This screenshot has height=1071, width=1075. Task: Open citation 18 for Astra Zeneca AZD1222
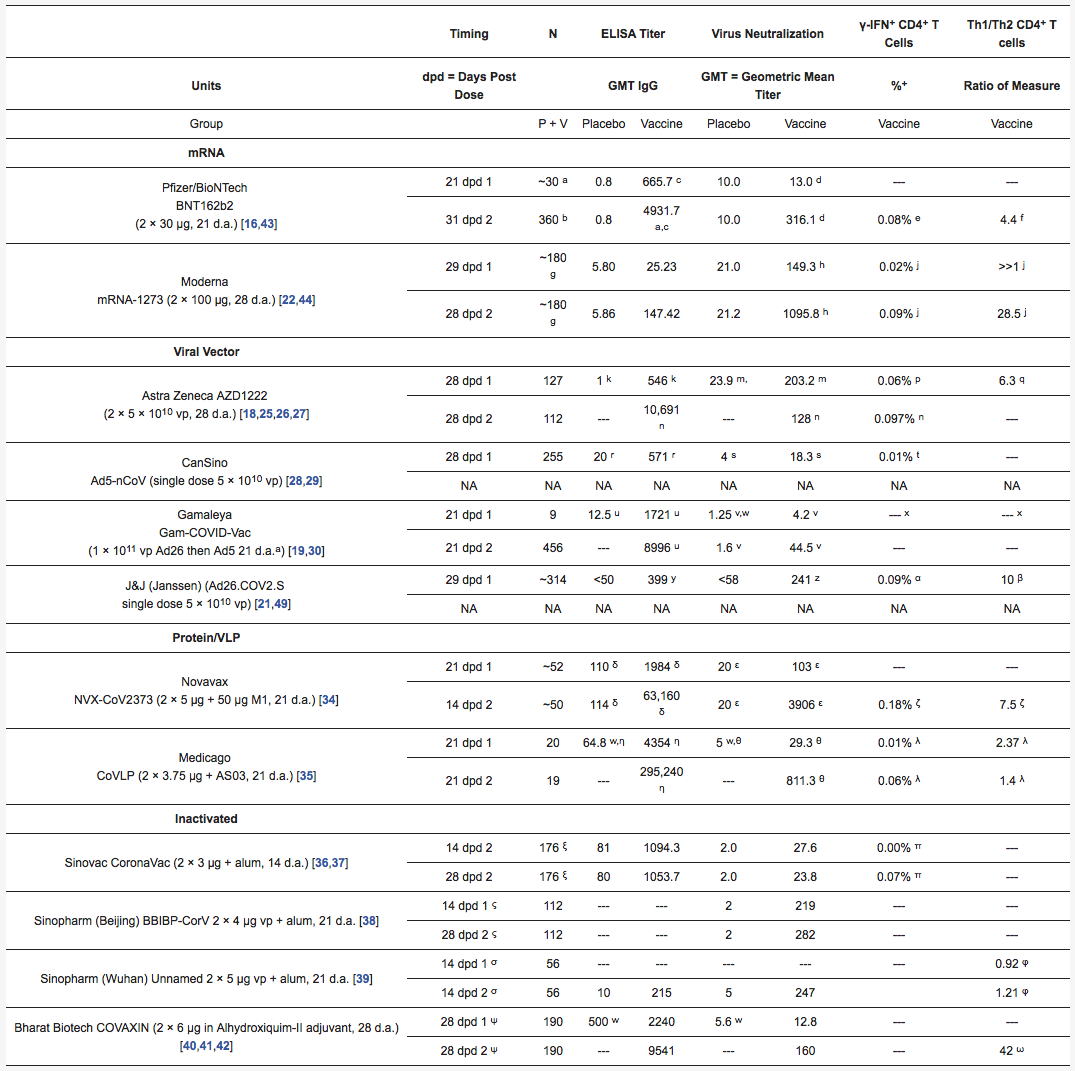tap(250, 414)
